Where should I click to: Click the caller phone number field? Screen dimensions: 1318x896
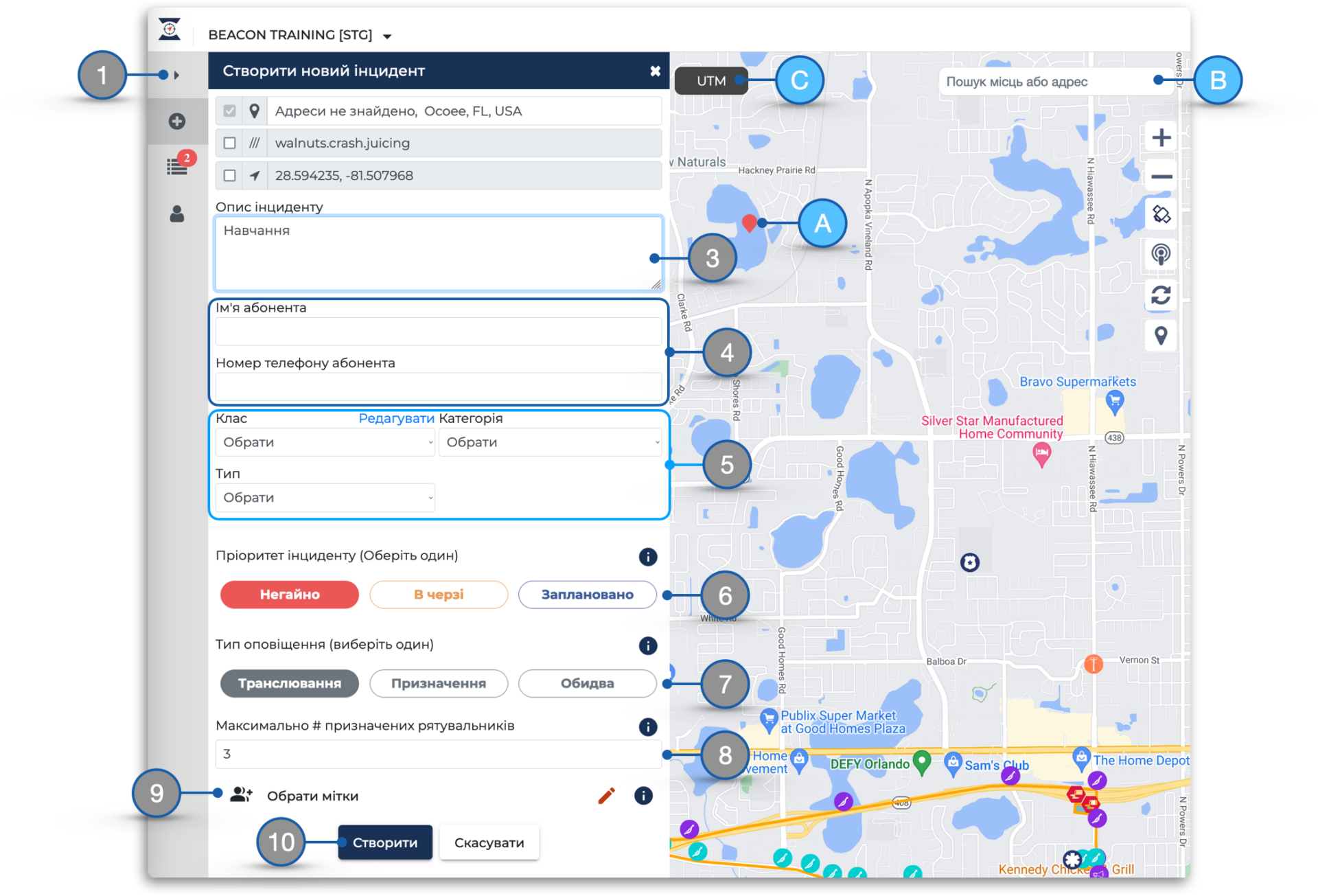pyautogui.click(x=438, y=387)
